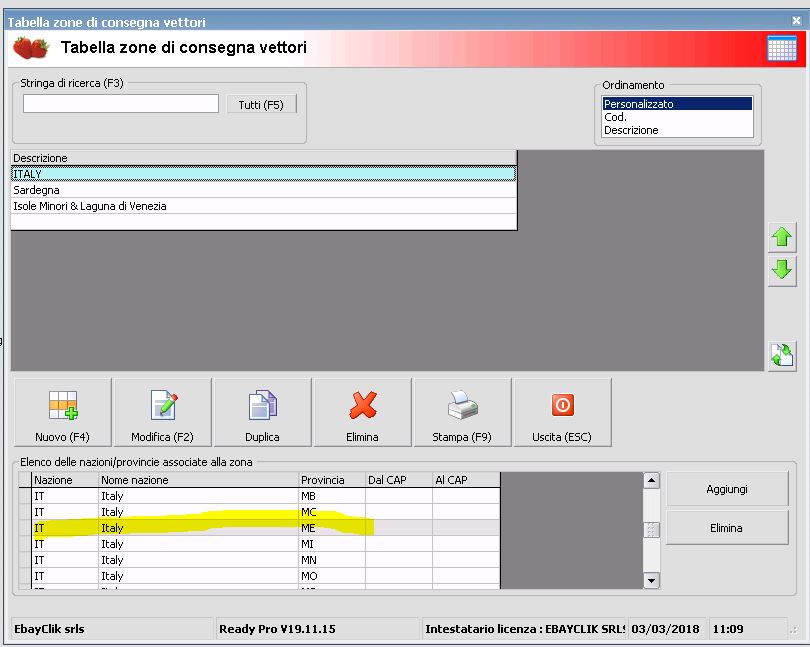The width and height of the screenshot is (810, 647).
Task: Move selected zone down with green arrow
Action: 782,270
